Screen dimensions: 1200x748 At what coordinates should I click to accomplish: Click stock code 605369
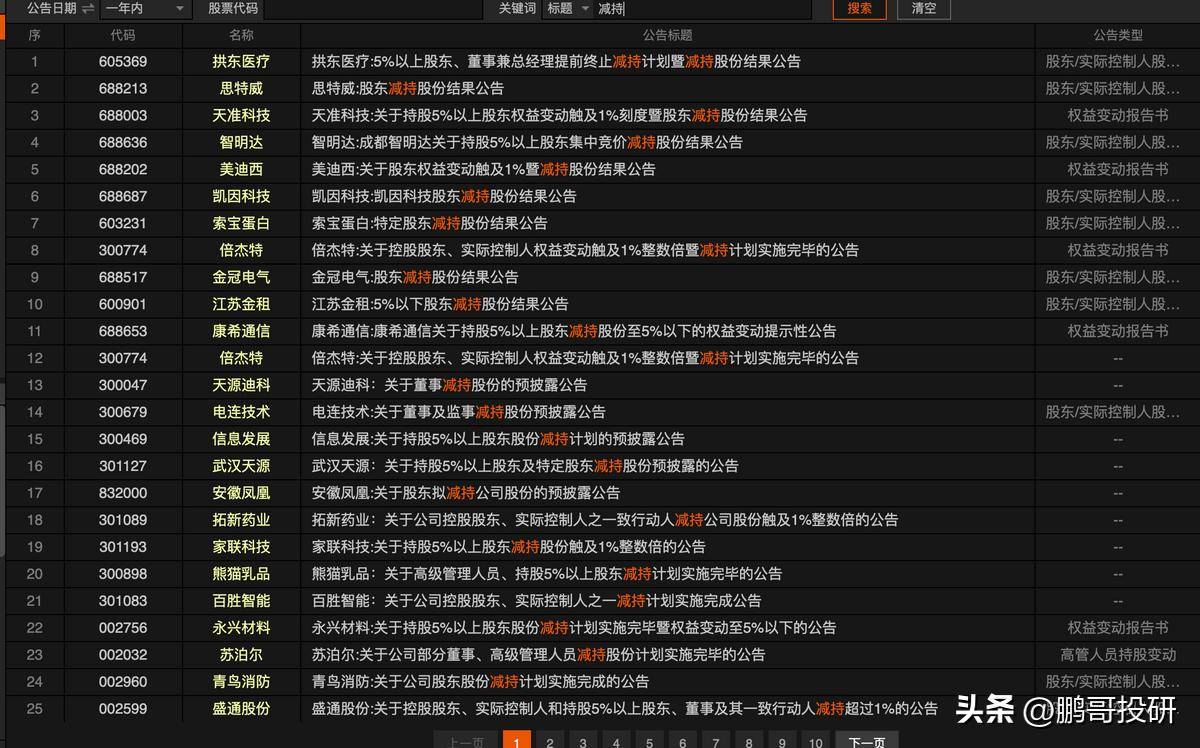tap(123, 62)
